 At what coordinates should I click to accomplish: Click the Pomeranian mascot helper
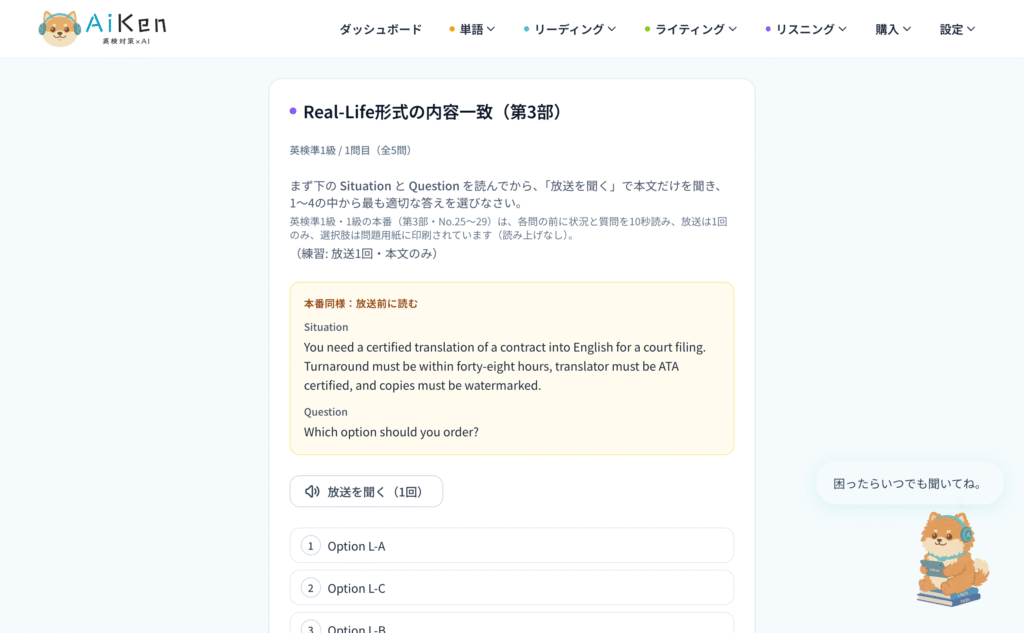tap(952, 559)
